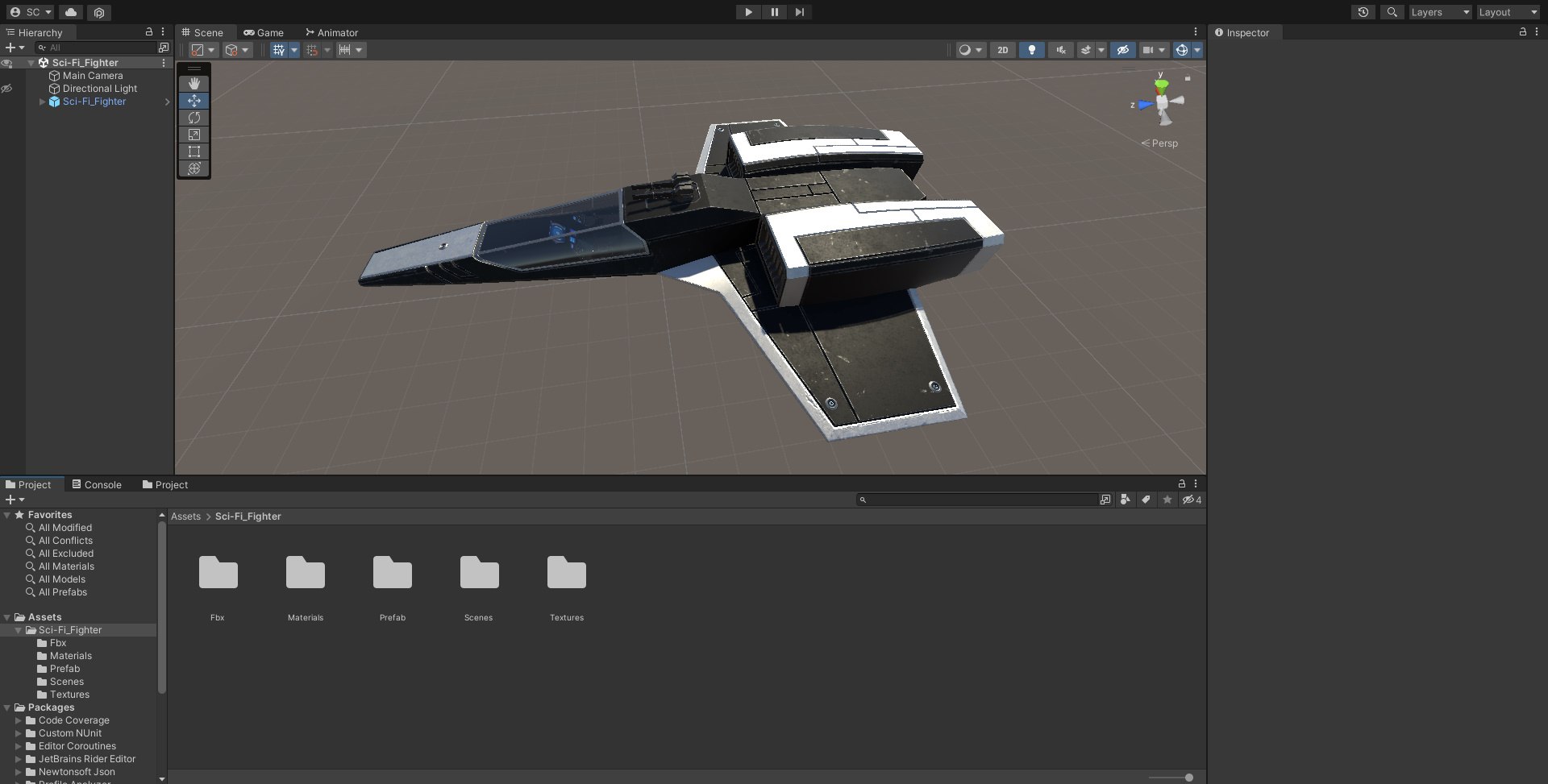
Task: Expand the Sci-Fi_Fighter prefab in Hierarchy
Action: tap(42, 102)
